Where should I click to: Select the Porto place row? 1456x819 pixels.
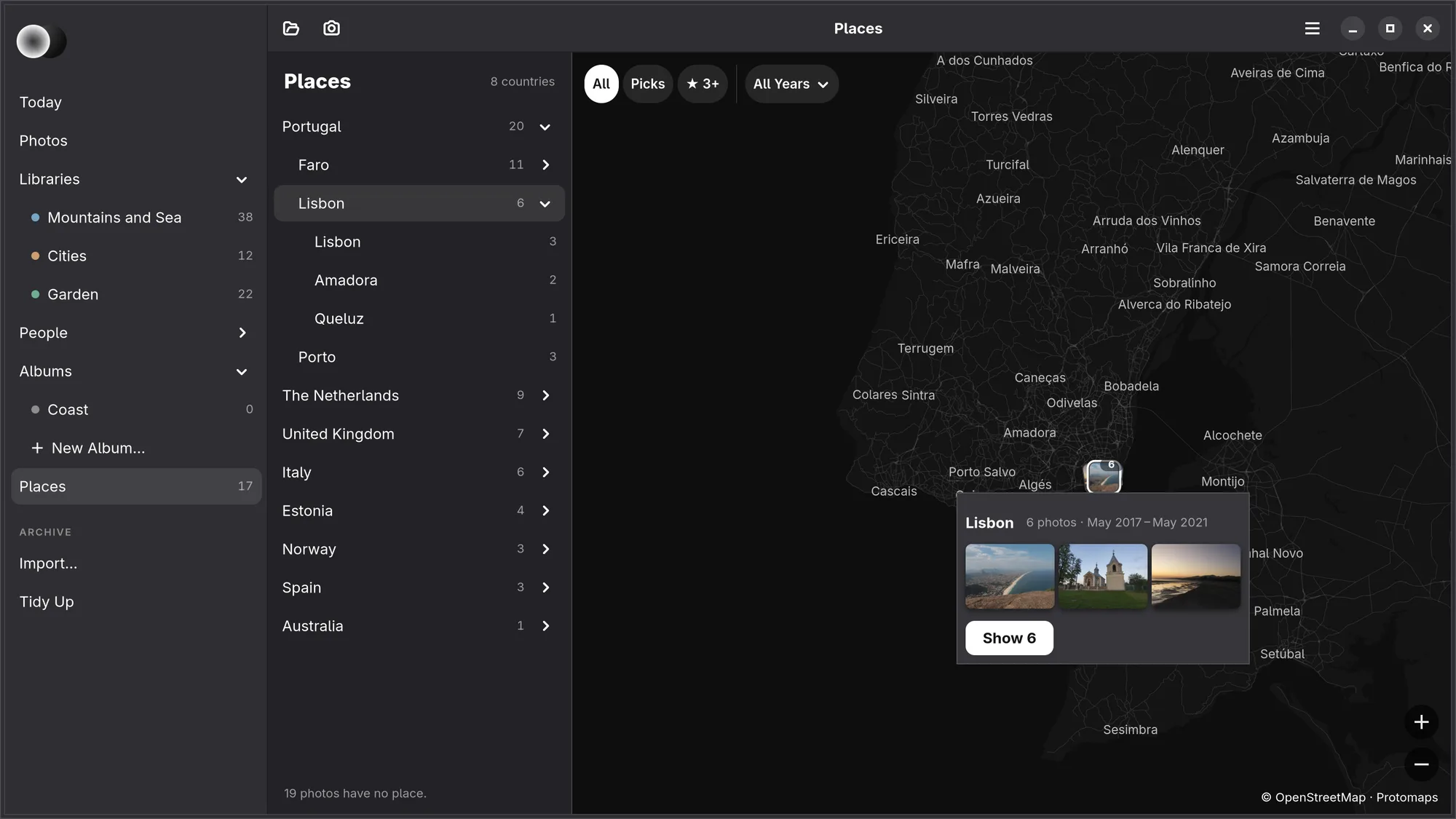tap(419, 357)
